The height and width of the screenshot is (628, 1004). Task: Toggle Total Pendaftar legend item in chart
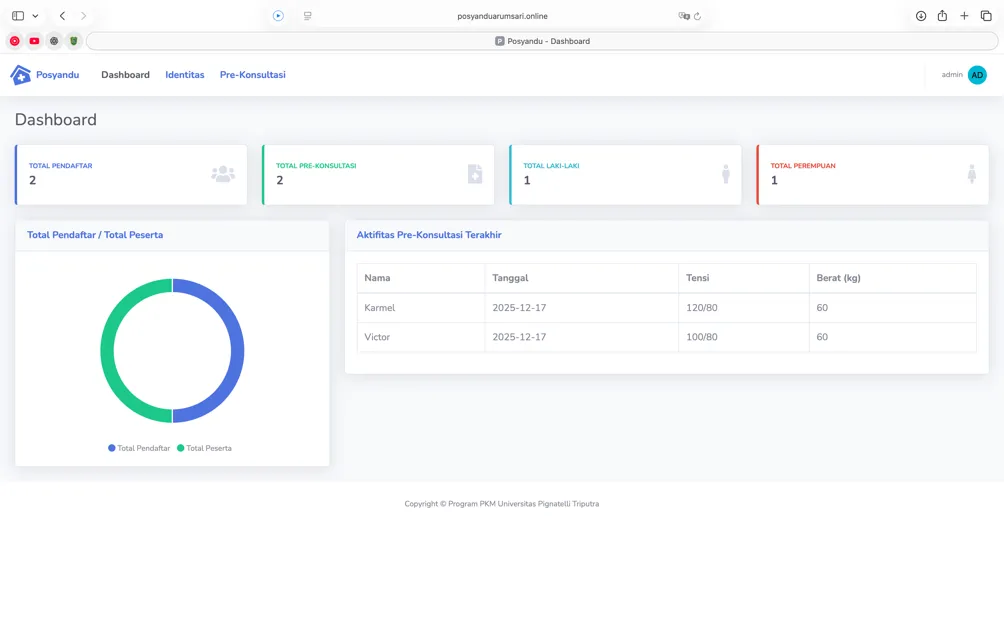pos(139,448)
